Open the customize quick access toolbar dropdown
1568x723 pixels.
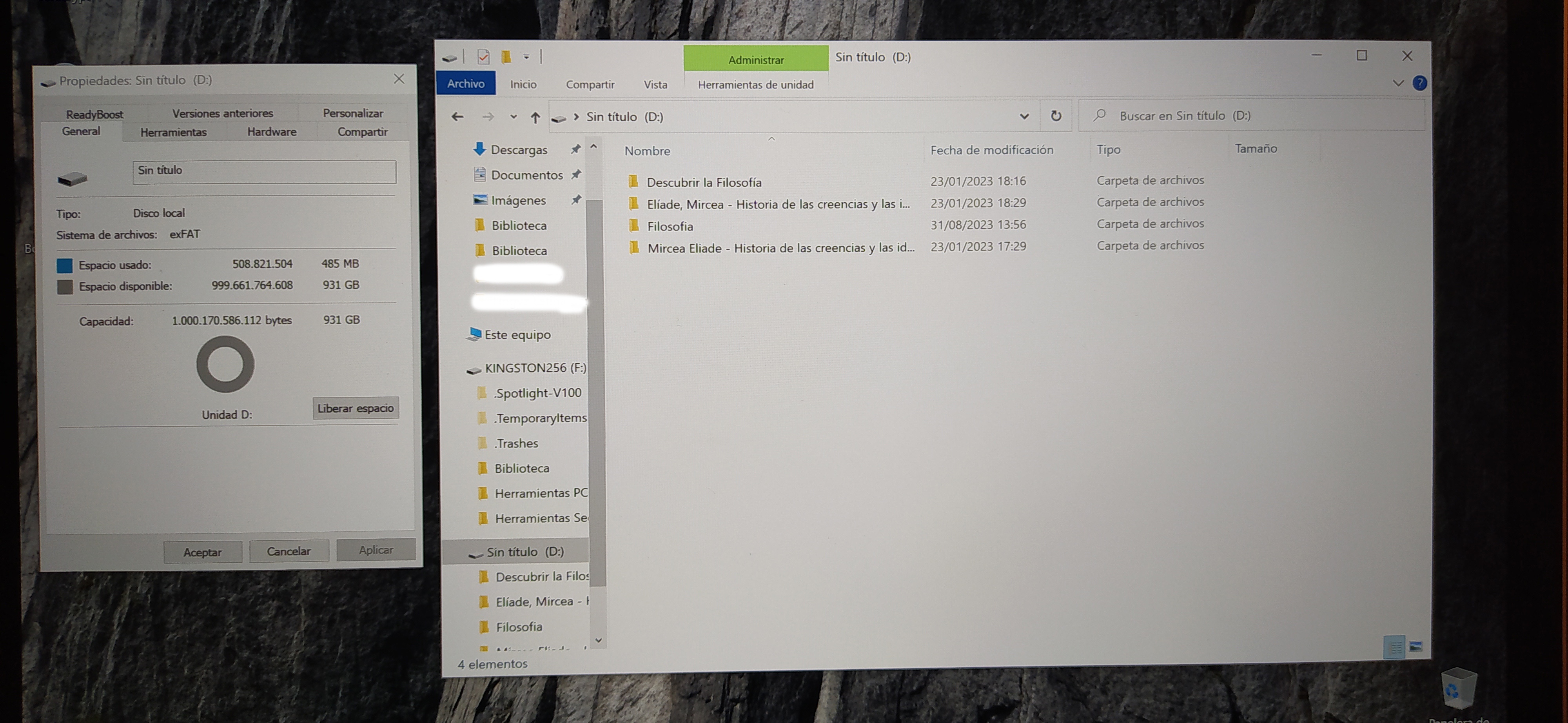point(526,57)
